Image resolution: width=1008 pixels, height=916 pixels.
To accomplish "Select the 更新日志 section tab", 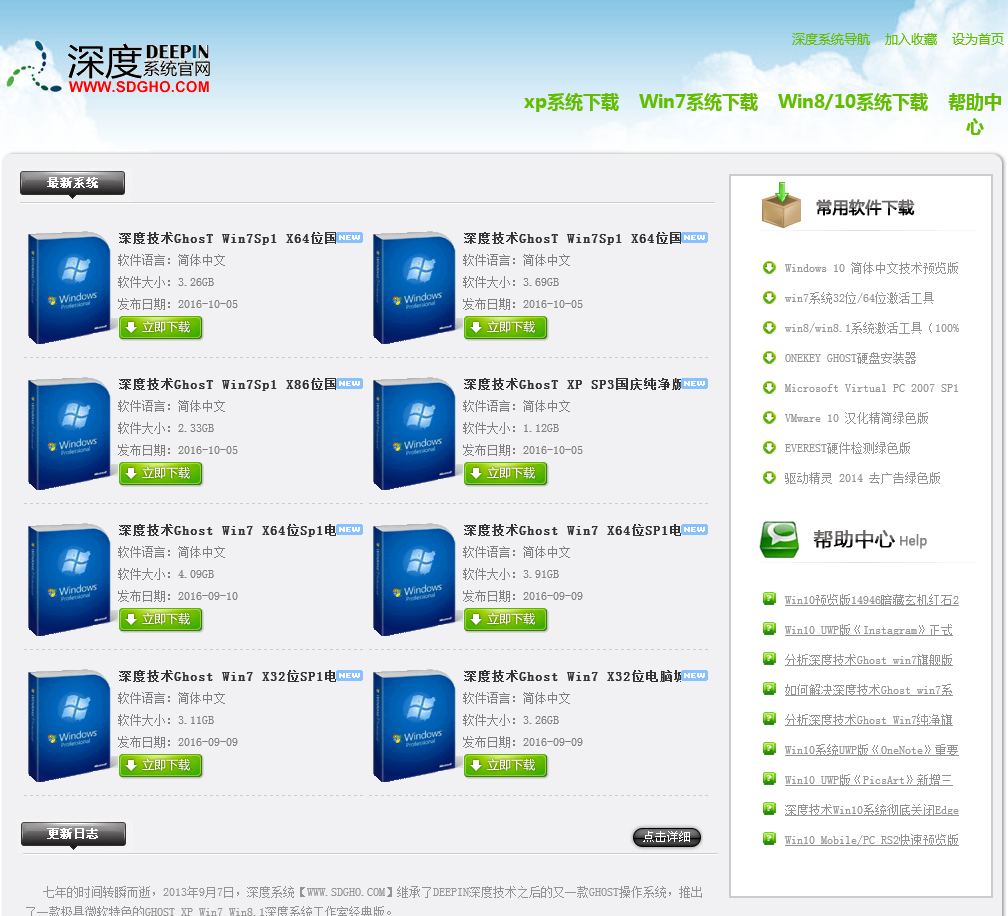I will tap(73, 834).
